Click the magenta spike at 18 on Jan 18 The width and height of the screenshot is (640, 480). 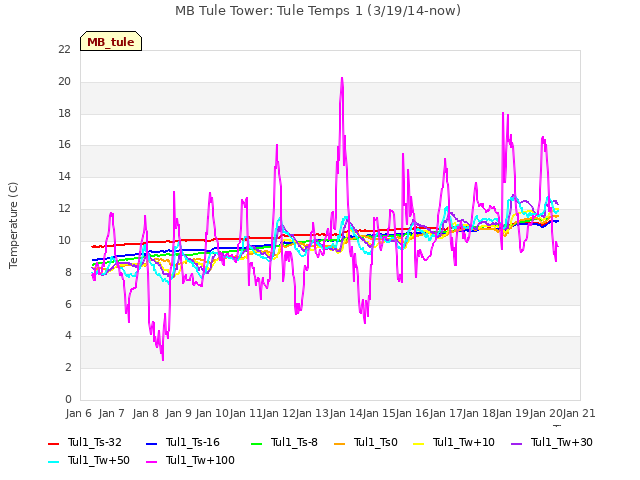tap(503, 113)
